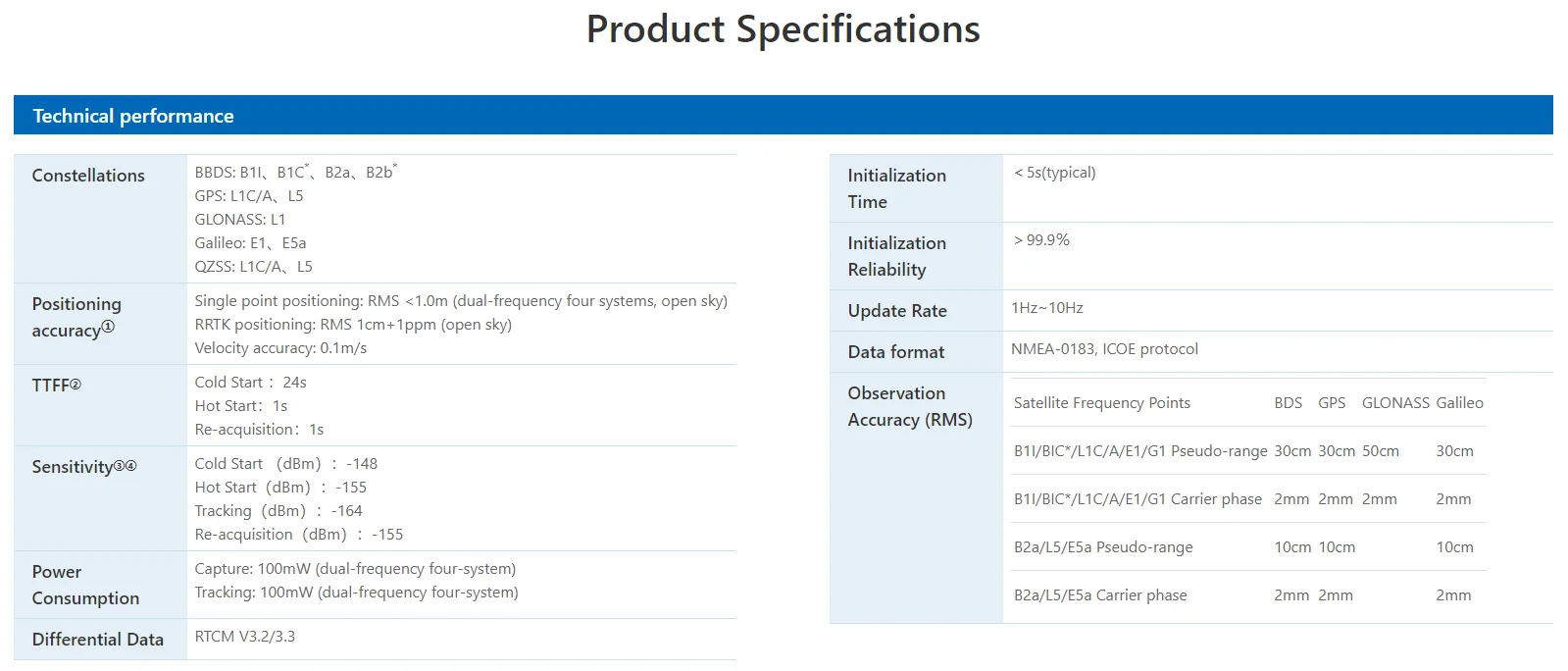Click the Initialization Time label
The height and width of the screenshot is (671, 1568).
pos(896,188)
